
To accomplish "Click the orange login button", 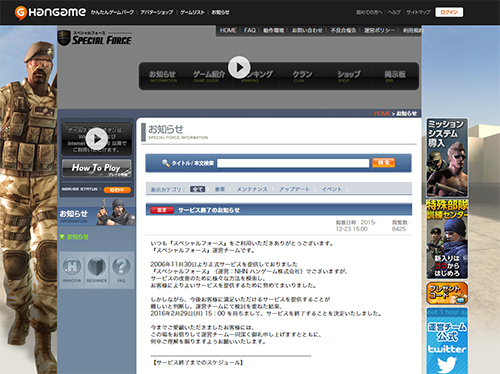I will pos(449,12).
